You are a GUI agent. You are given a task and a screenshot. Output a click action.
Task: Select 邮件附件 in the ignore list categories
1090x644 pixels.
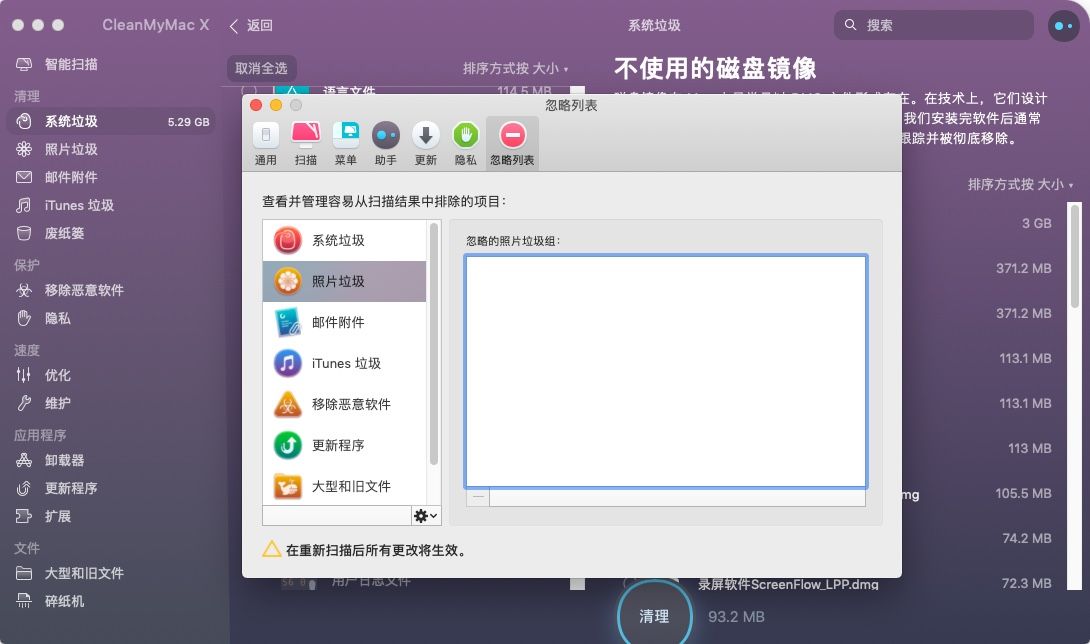[344, 323]
